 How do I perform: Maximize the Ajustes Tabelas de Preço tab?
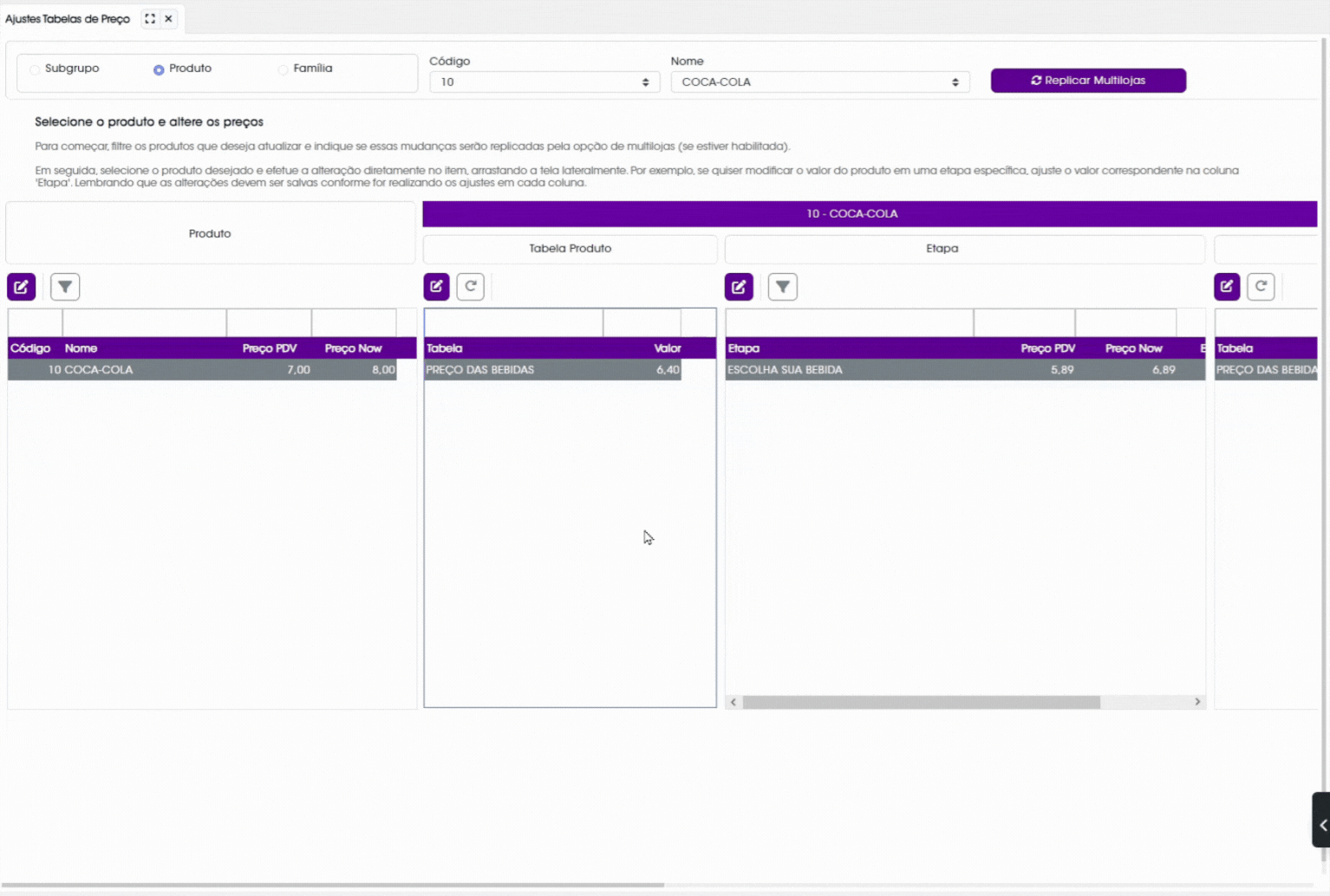[x=150, y=18]
